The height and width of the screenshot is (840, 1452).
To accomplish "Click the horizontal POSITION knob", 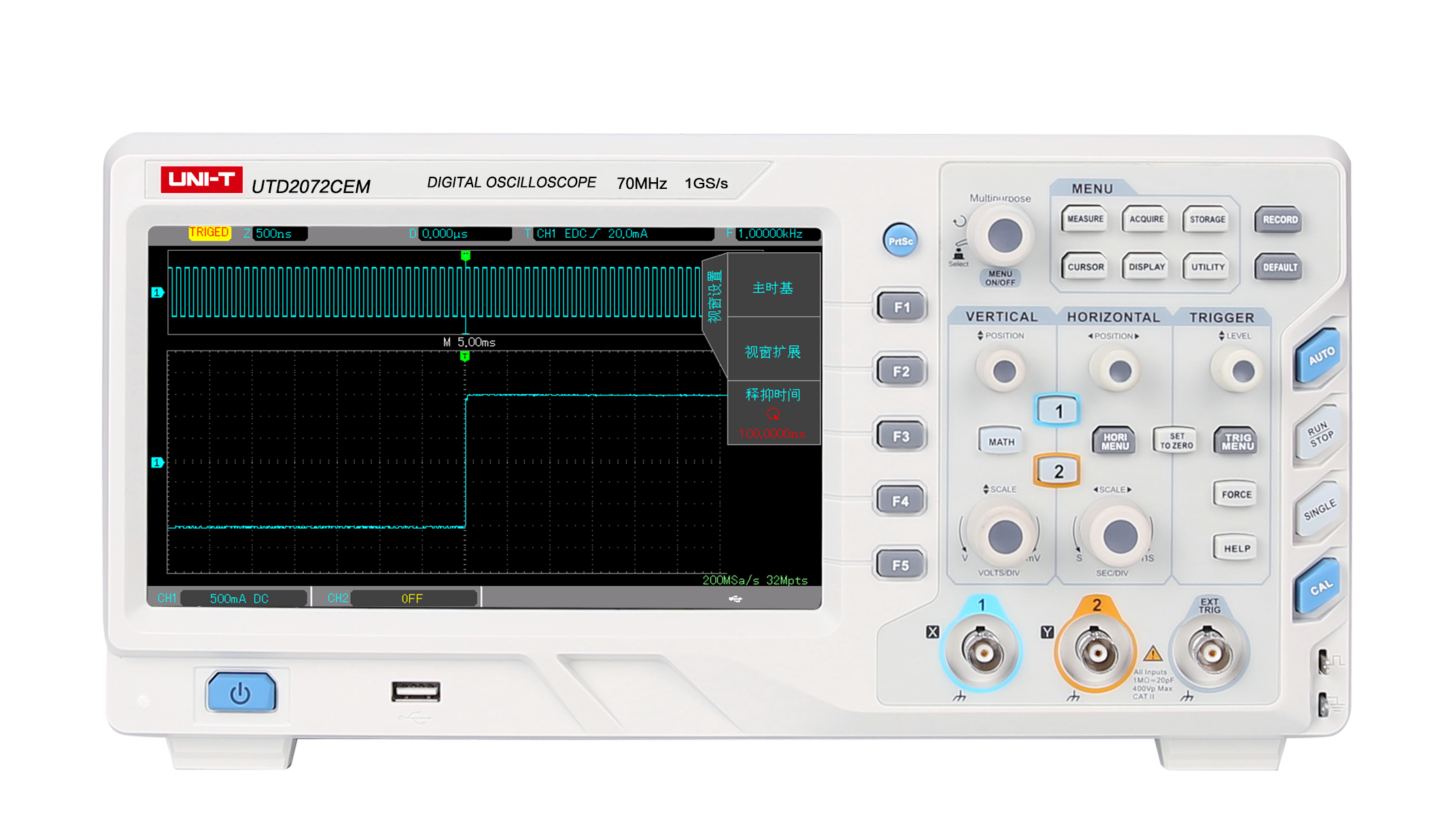I will pos(1120,371).
